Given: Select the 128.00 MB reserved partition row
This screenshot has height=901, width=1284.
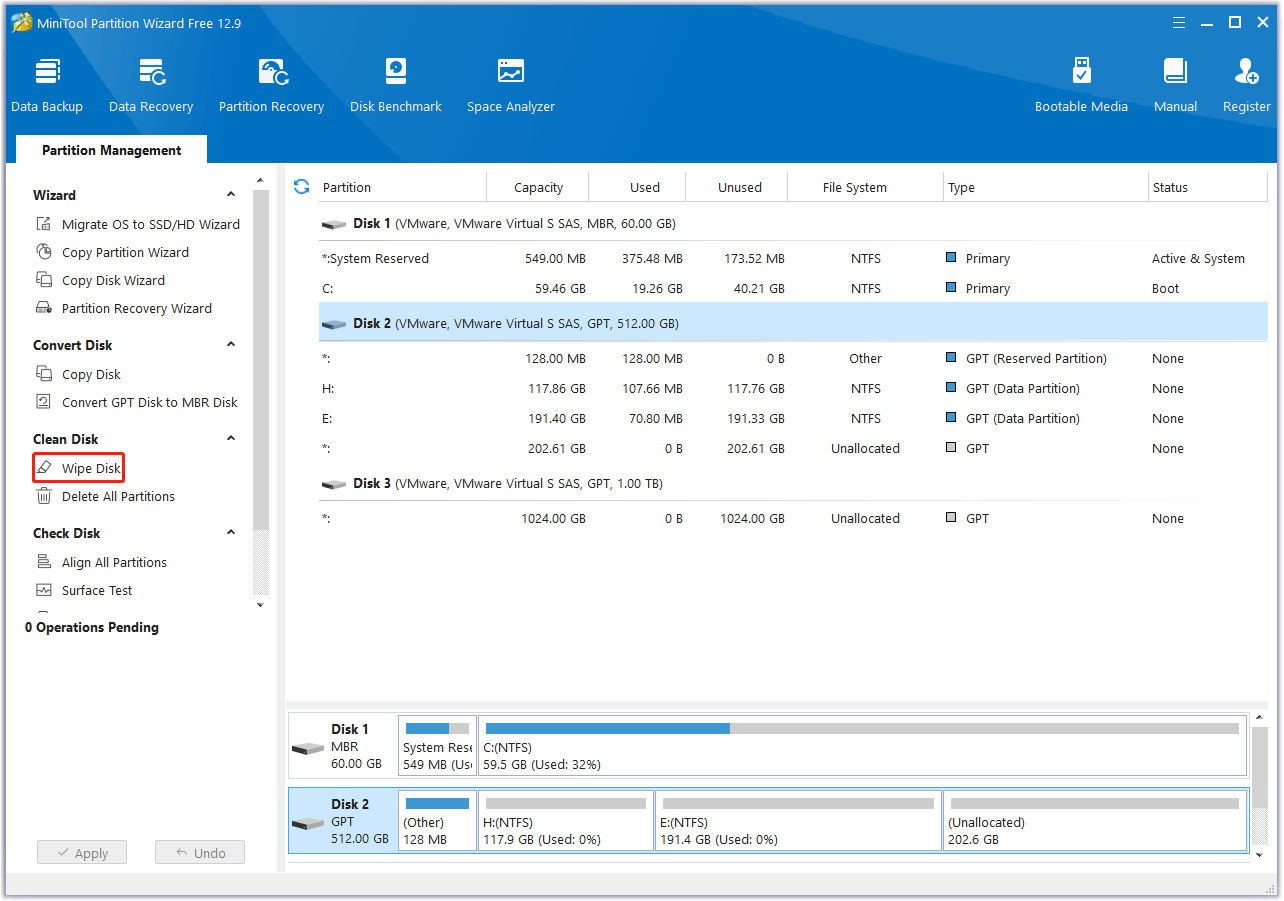Looking at the screenshot, I should (x=793, y=359).
